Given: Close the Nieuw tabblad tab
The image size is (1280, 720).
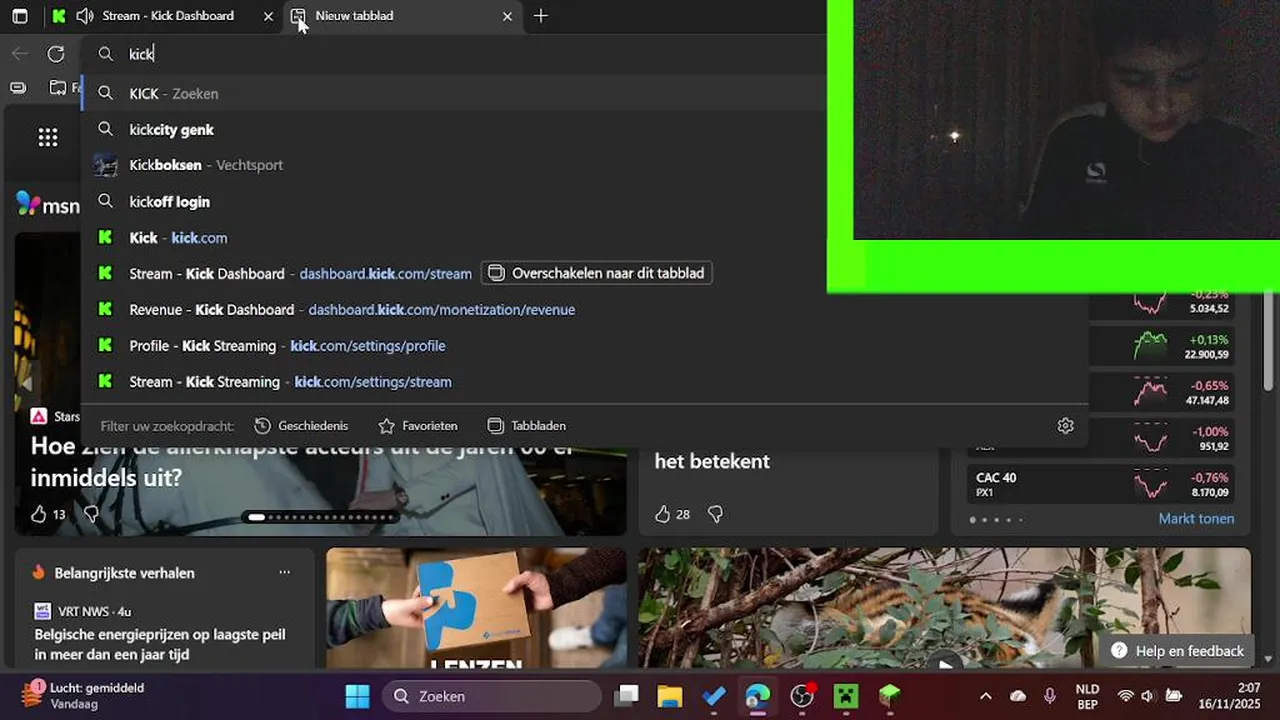Looking at the screenshot, I should pos(507,16).
